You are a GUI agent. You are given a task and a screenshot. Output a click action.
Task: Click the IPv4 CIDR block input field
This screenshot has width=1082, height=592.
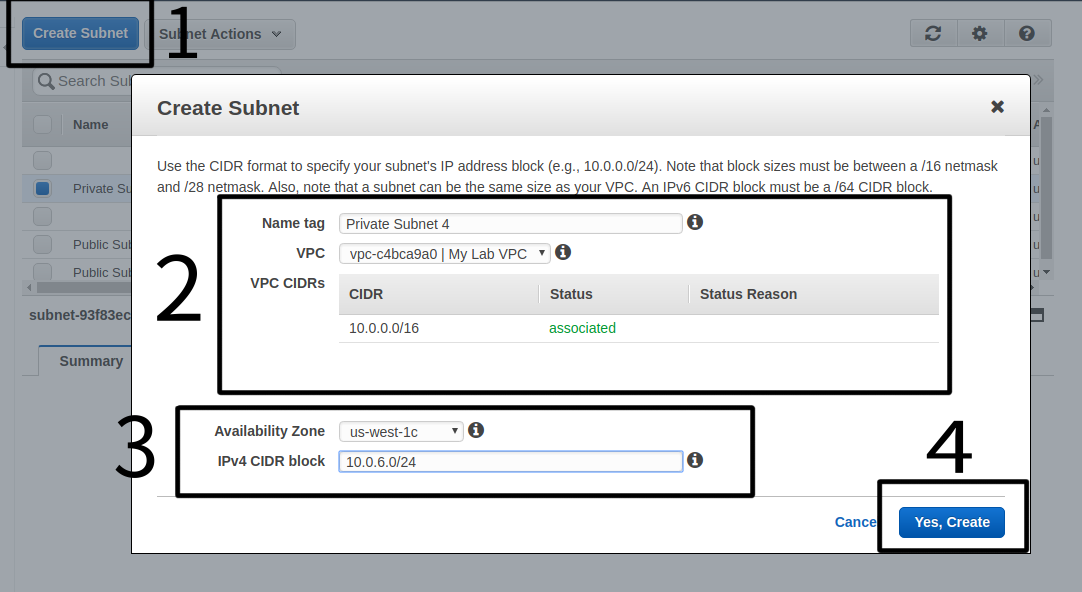click(x=510, y=461)
